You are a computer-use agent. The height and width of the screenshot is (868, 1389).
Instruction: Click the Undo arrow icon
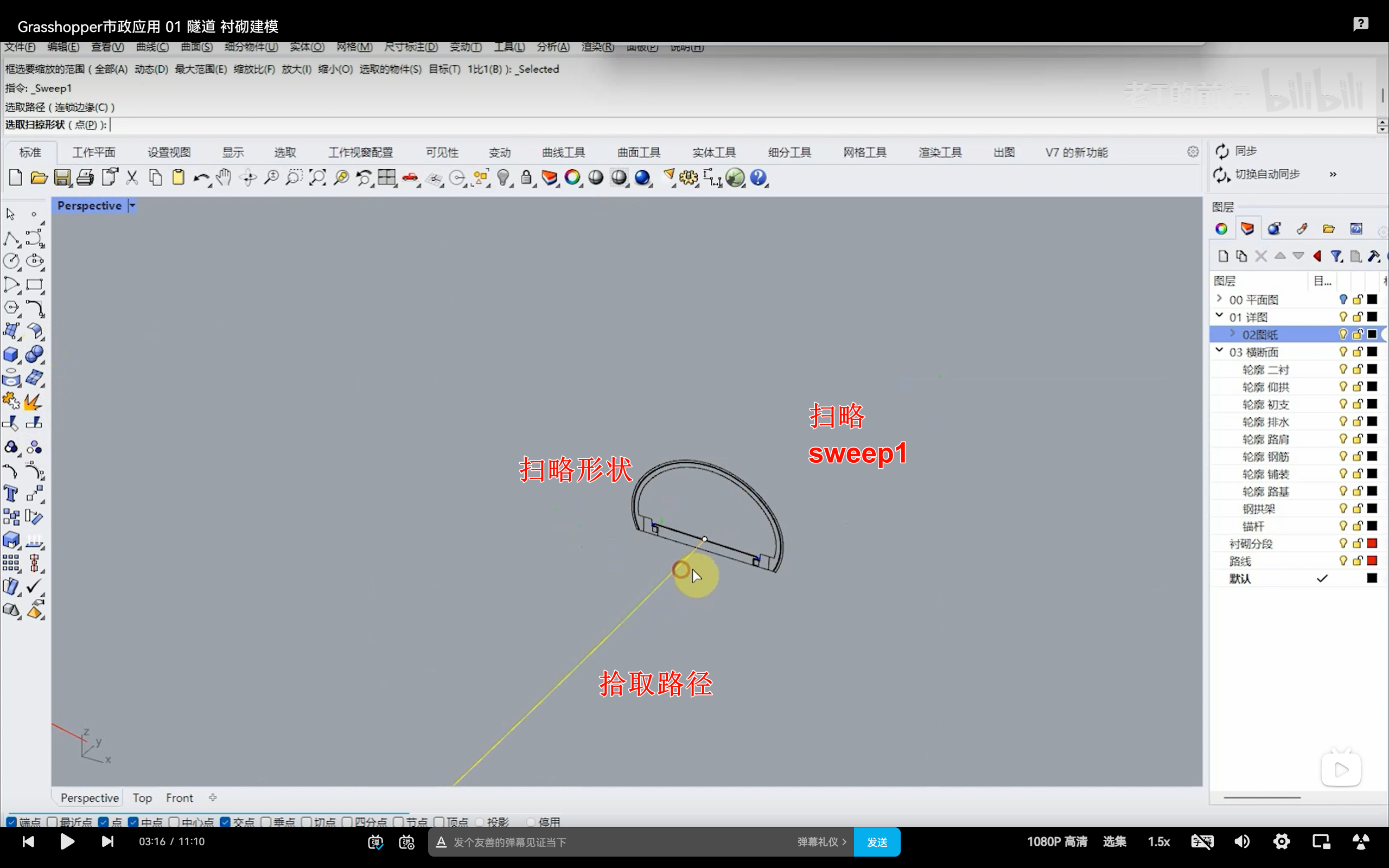click(200, 178)
